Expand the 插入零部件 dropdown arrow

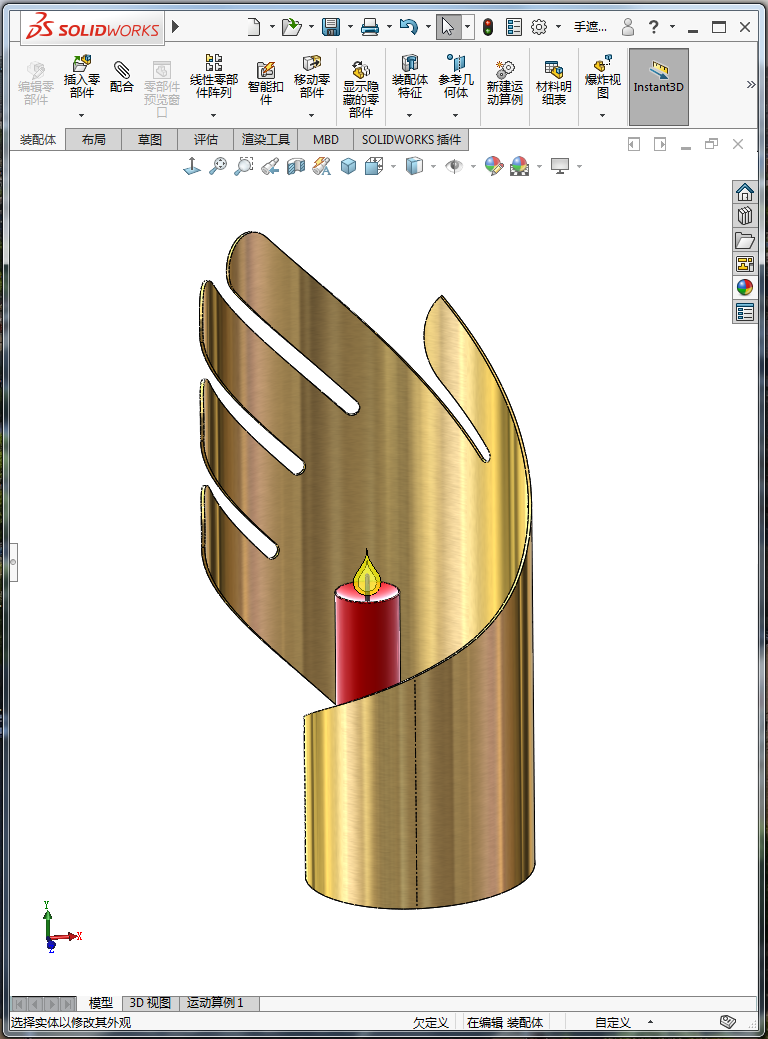click(82, 115)
